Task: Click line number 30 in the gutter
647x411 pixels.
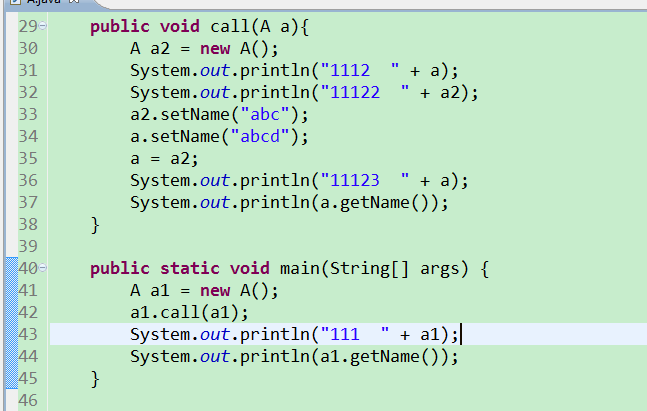Action: pos(28,48)
